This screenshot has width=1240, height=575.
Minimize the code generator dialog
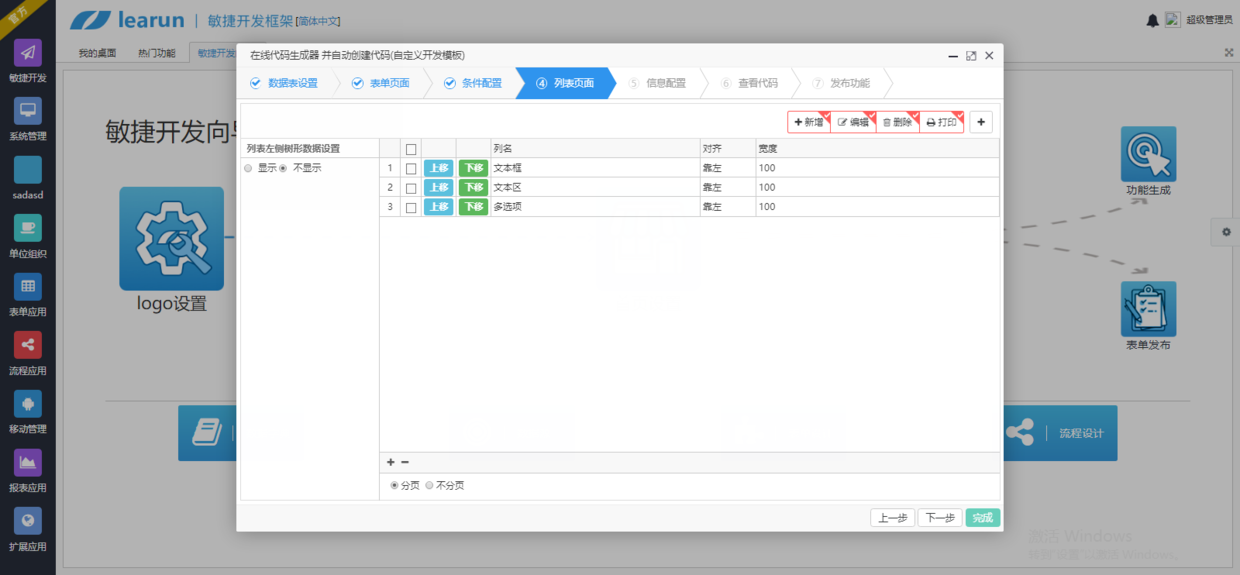953,56
